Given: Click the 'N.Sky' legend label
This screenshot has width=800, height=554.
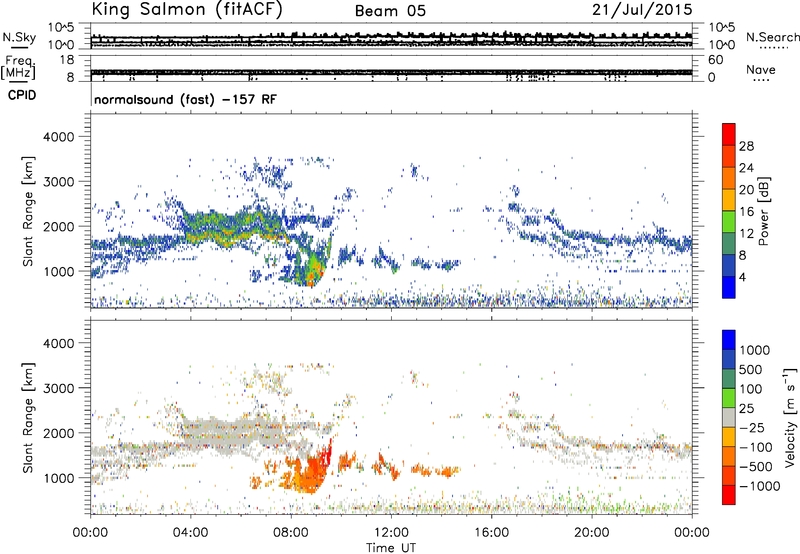Looking at the screenshot, I should tap(19, 37).
